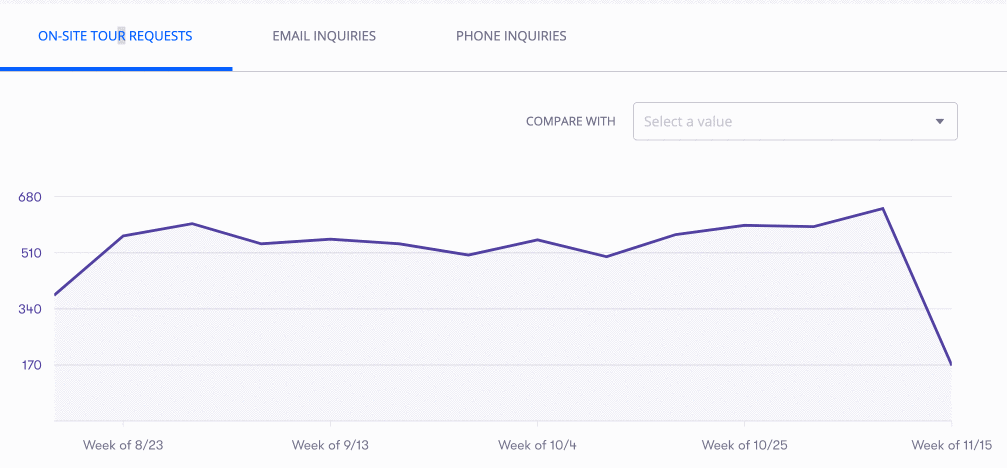Click the data point above Week of 9/13
1007x468 pixels.
[x=330, y=239]
